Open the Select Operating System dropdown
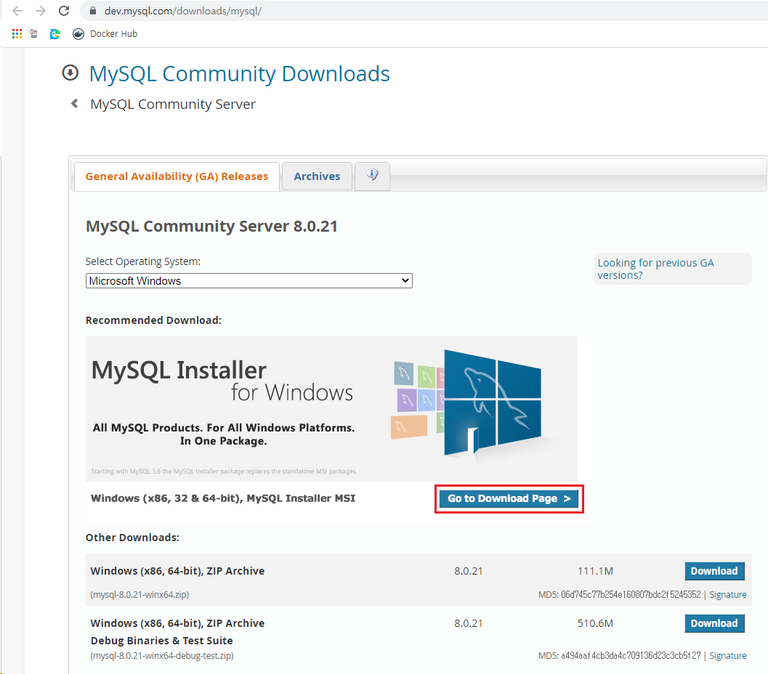 tap(249, 281)
